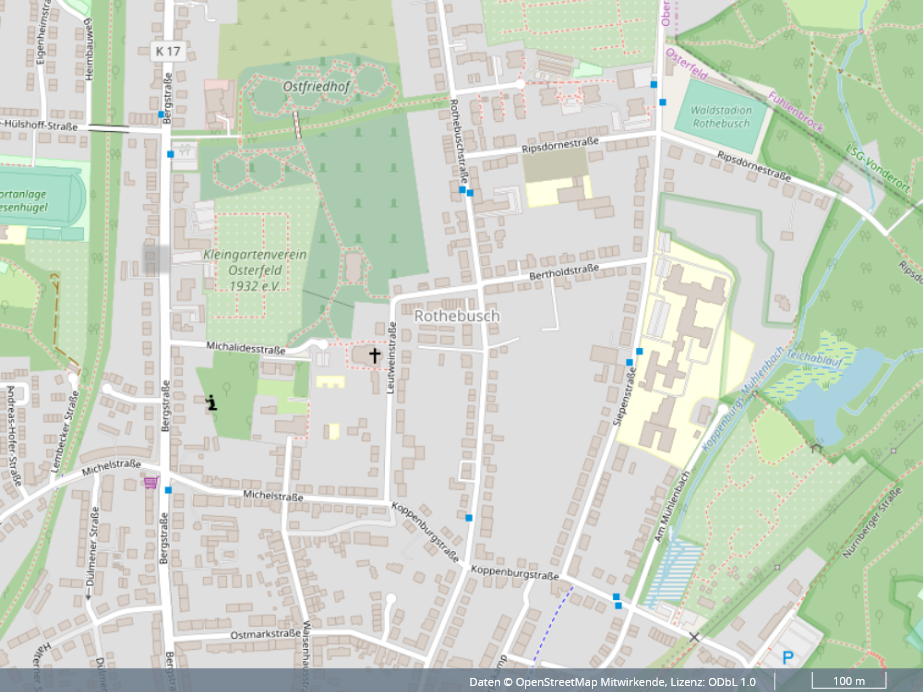Click the Am Mühlenbach street label

(672, 507)
